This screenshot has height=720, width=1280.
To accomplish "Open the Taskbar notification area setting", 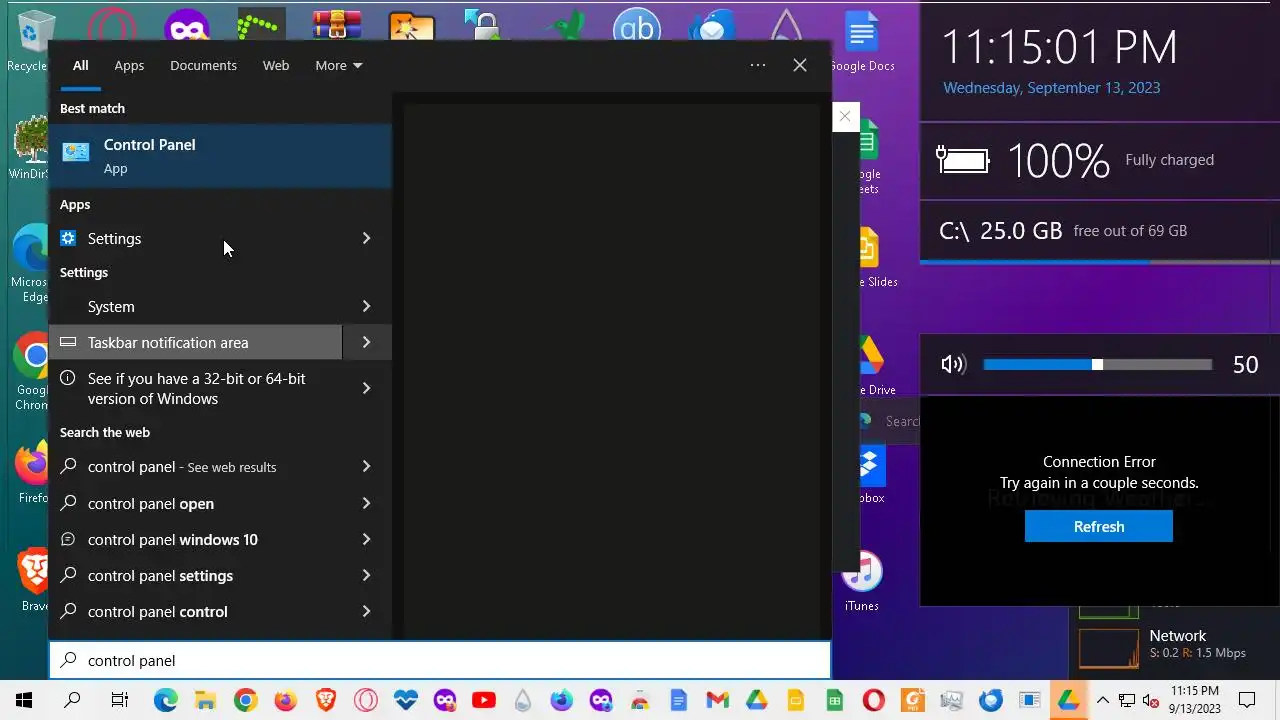I will click(196, 342).
